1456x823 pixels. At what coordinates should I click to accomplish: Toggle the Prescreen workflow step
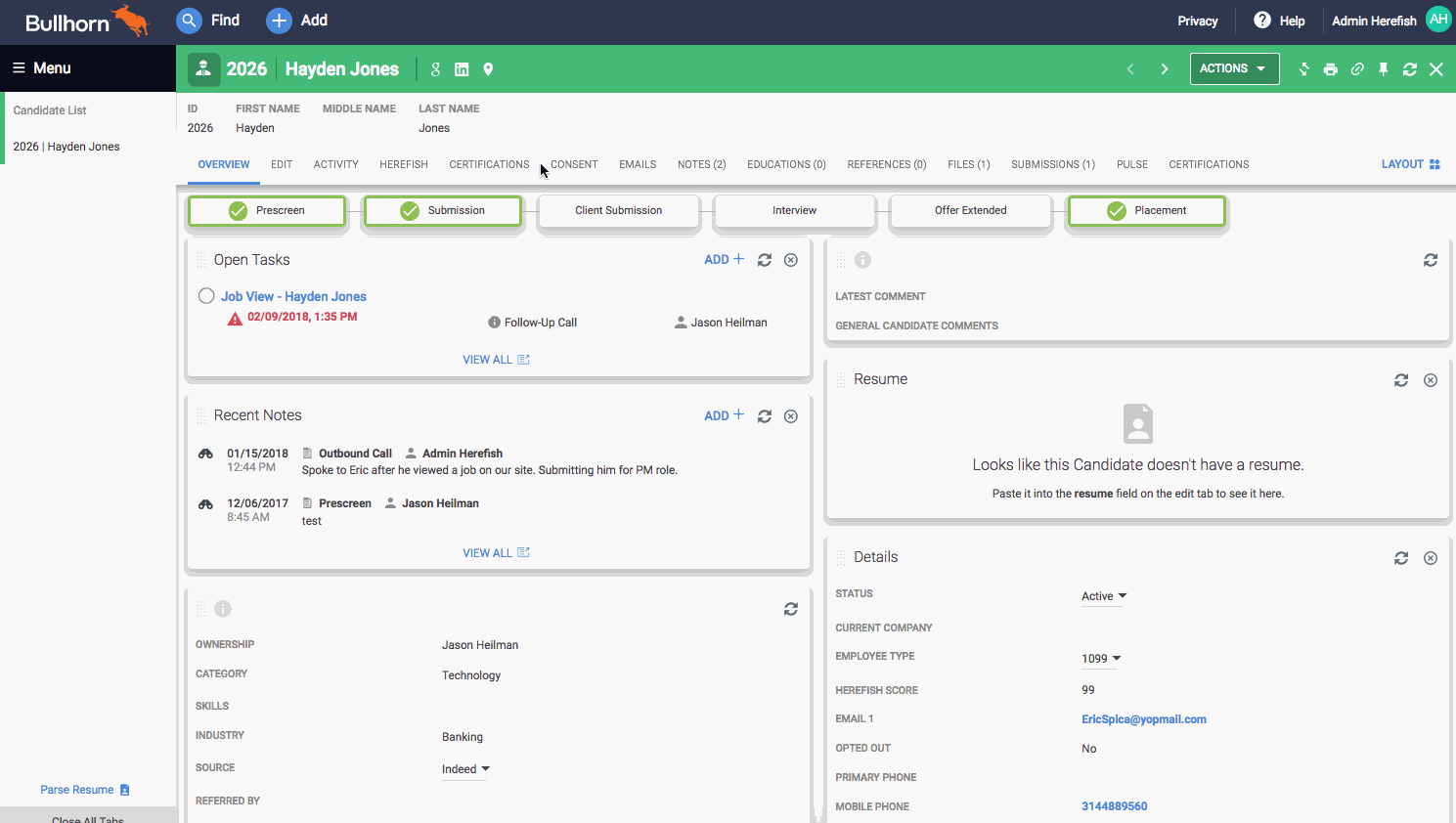[x=267, y=211]
